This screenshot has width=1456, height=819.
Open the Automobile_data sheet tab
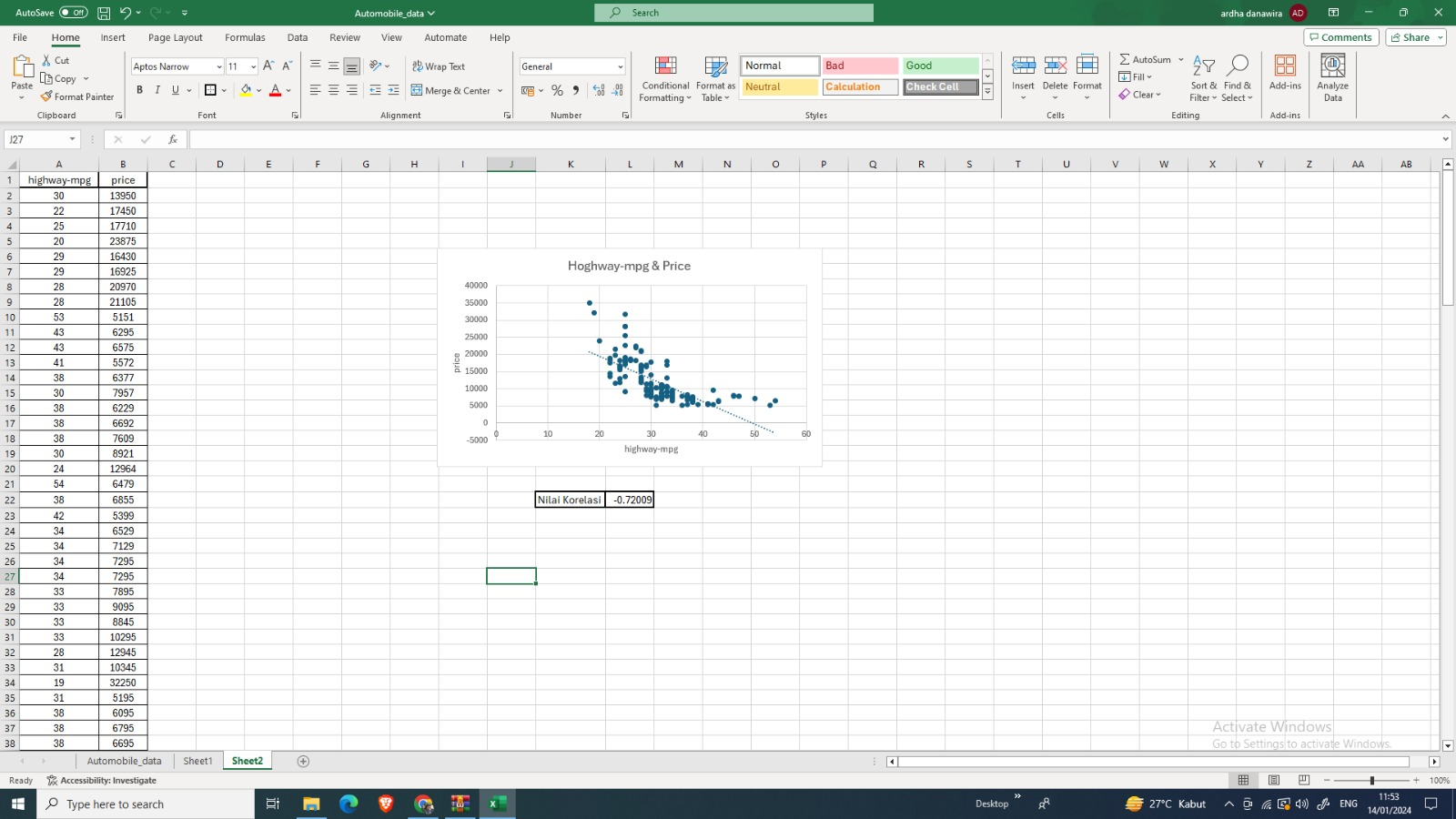124,761
